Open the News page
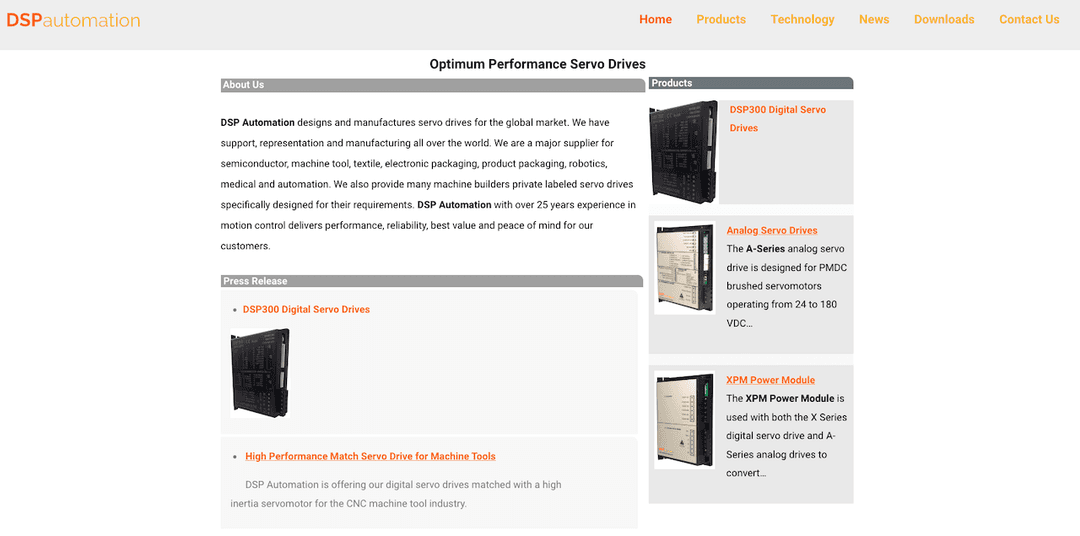Screen dimensions: 1080x536 coord(873,19)
